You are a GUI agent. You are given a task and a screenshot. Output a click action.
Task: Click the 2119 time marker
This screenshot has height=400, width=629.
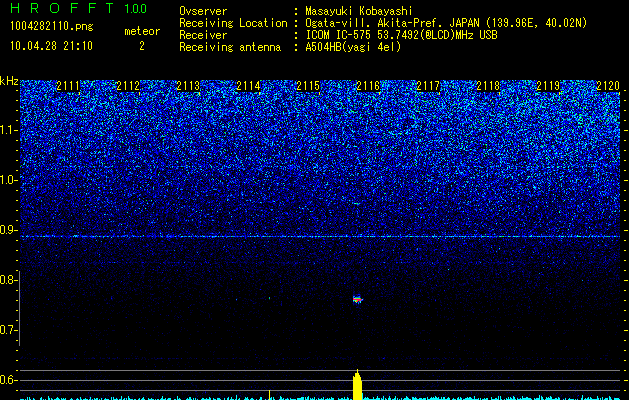[548, 86]
